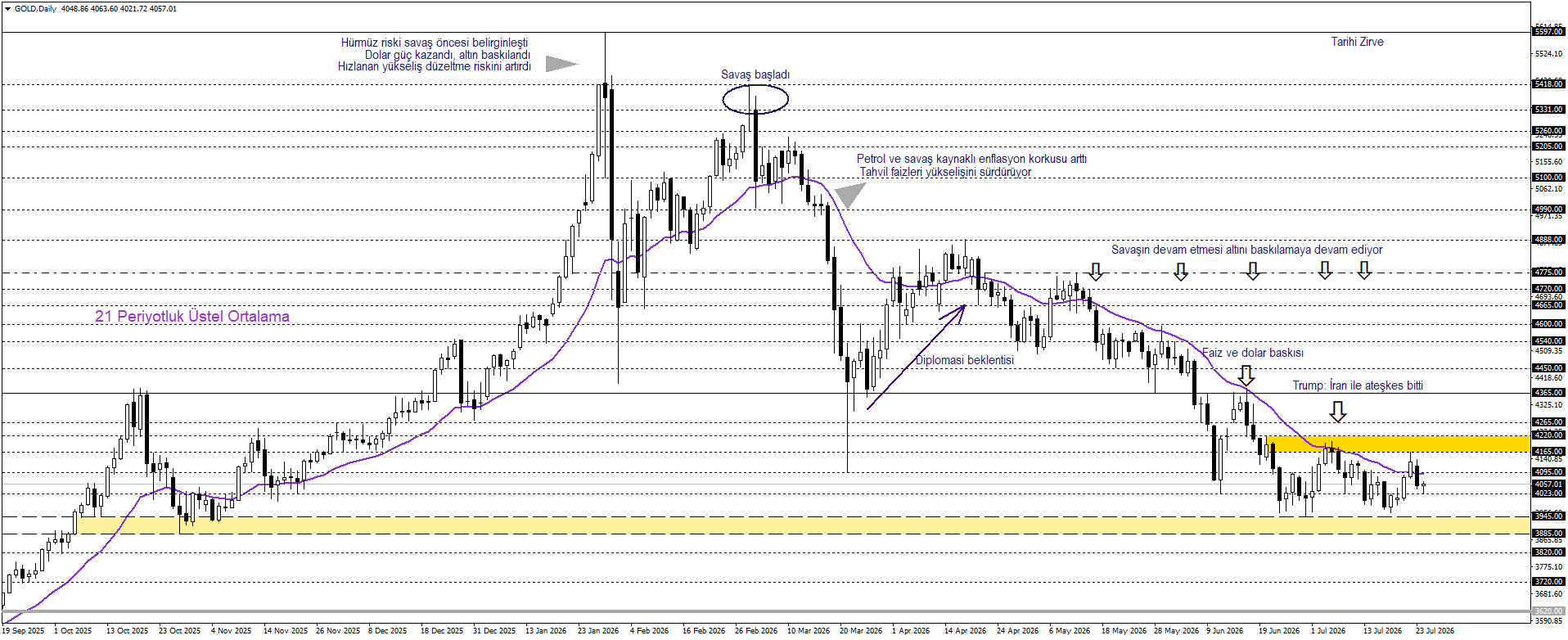Open the chart menu triangle beside GOLD,Daily

(7, 9)
